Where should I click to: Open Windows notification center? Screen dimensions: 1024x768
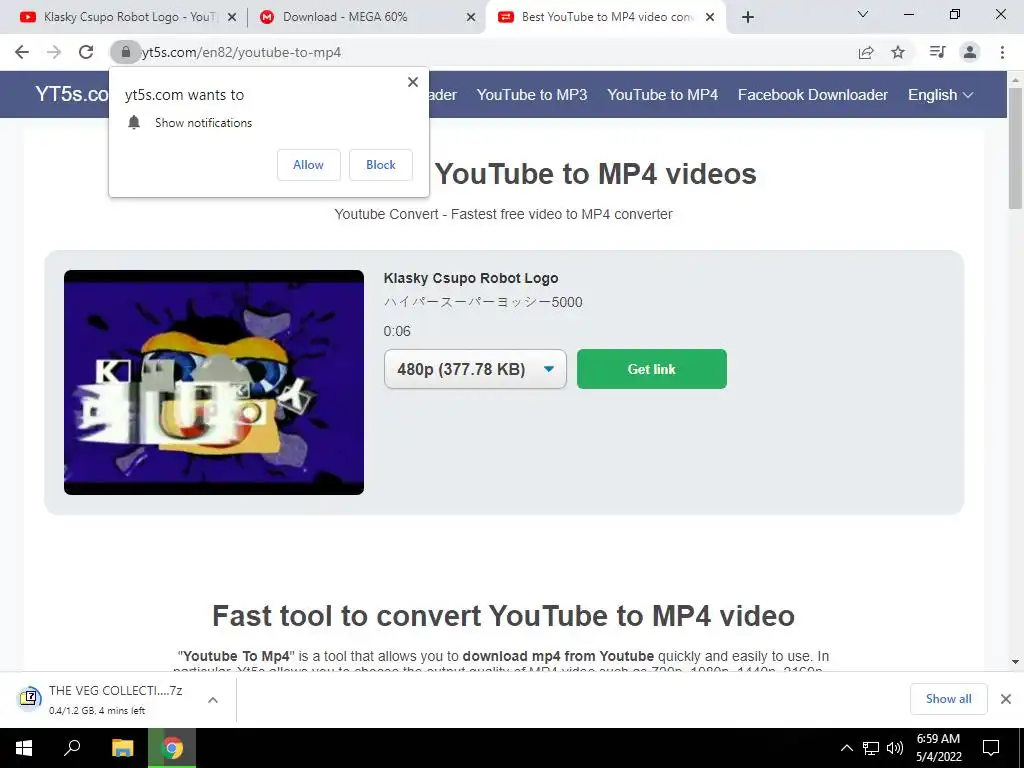tap(991, 748)
